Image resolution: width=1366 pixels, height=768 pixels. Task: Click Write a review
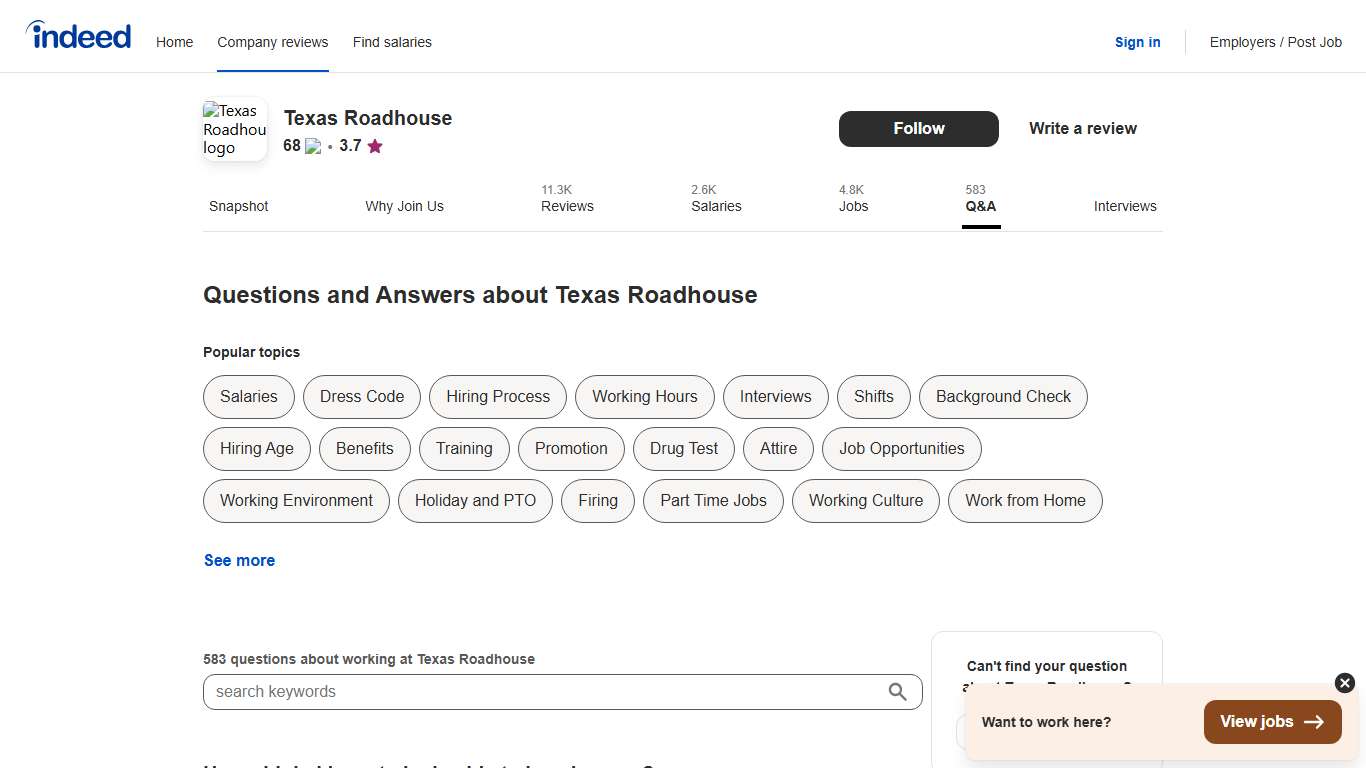click(1083, 128)
